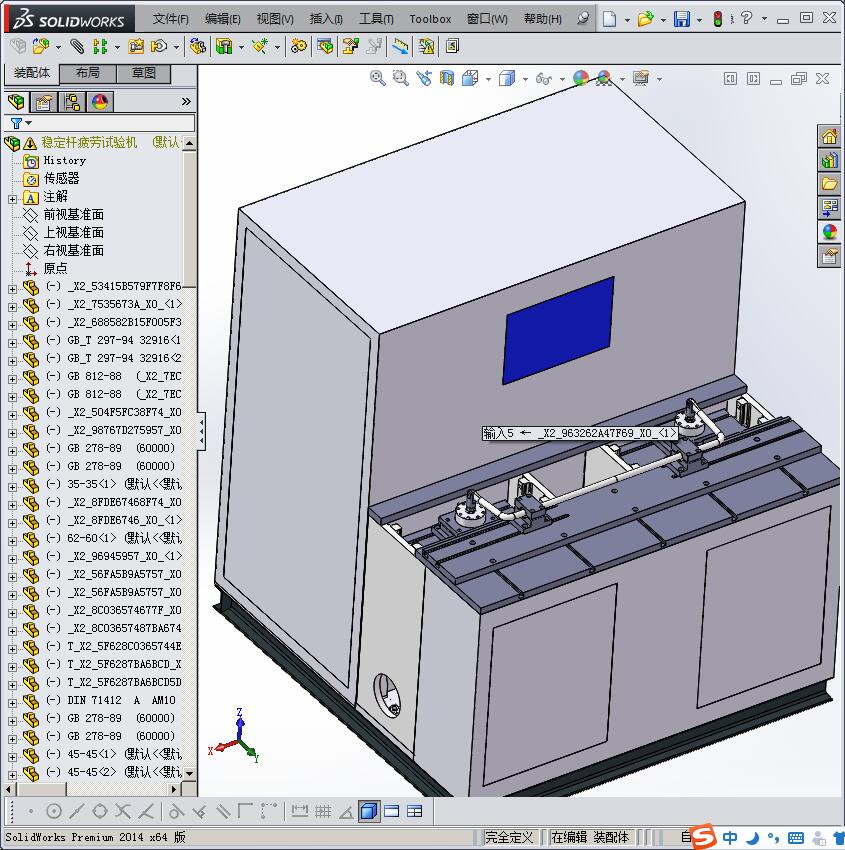Open the File Explorer task pane folder icon
This screenshot has height=850, width=845.
pyautogui.click(x=829, y=184)
